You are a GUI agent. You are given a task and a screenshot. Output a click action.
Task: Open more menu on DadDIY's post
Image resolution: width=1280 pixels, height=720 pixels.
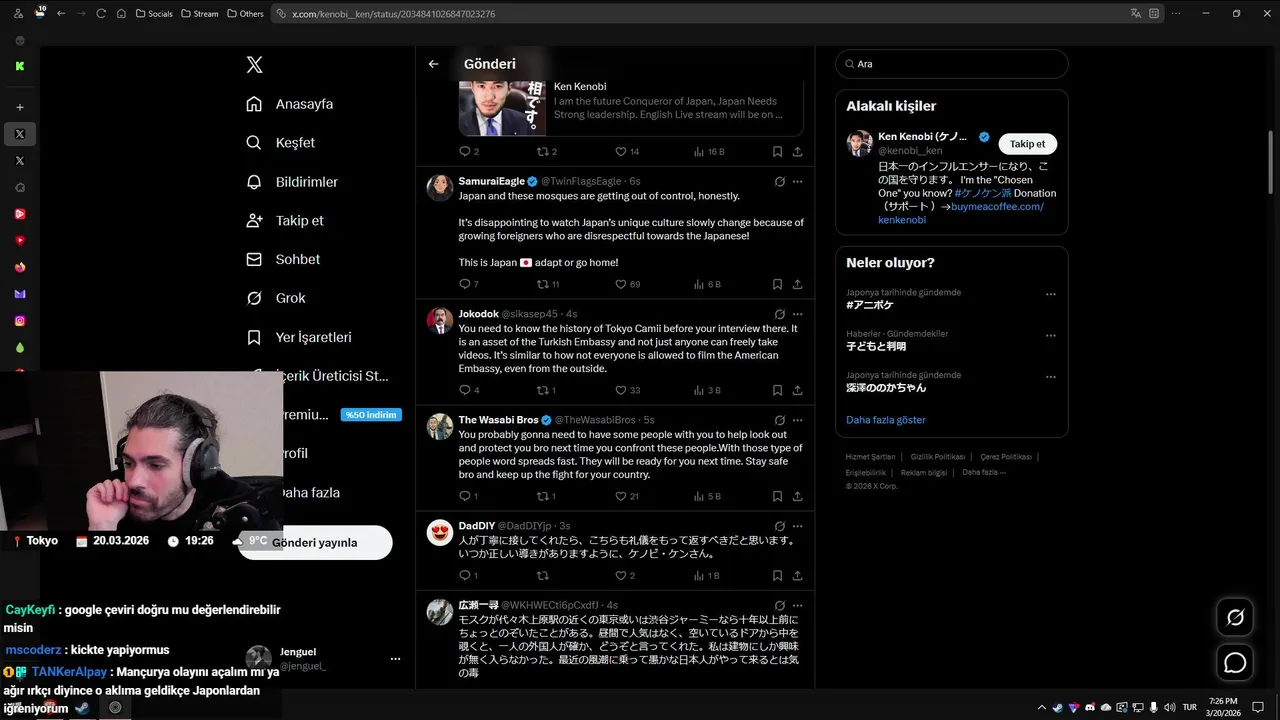[x=797, y=526]
